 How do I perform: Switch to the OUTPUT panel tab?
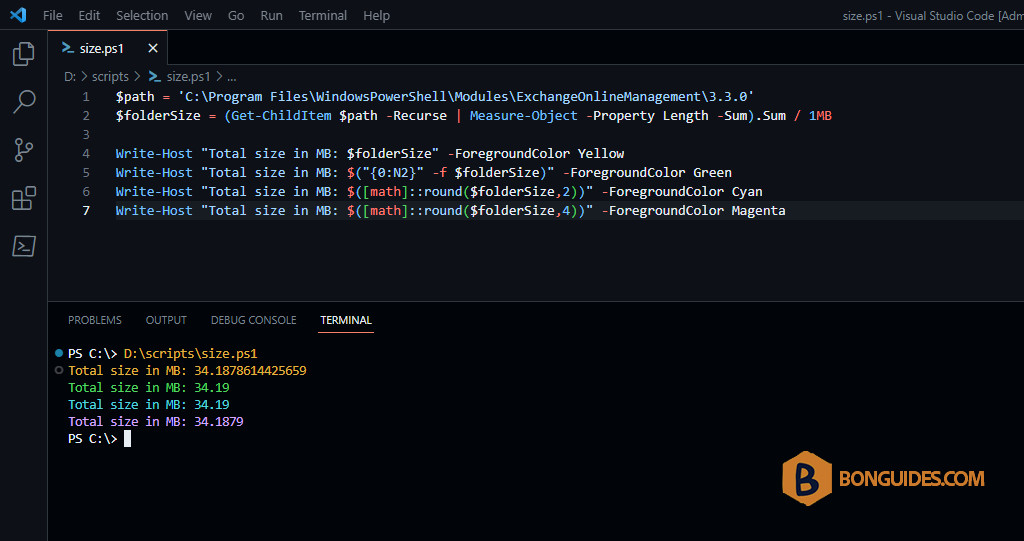tap(166, 320)
